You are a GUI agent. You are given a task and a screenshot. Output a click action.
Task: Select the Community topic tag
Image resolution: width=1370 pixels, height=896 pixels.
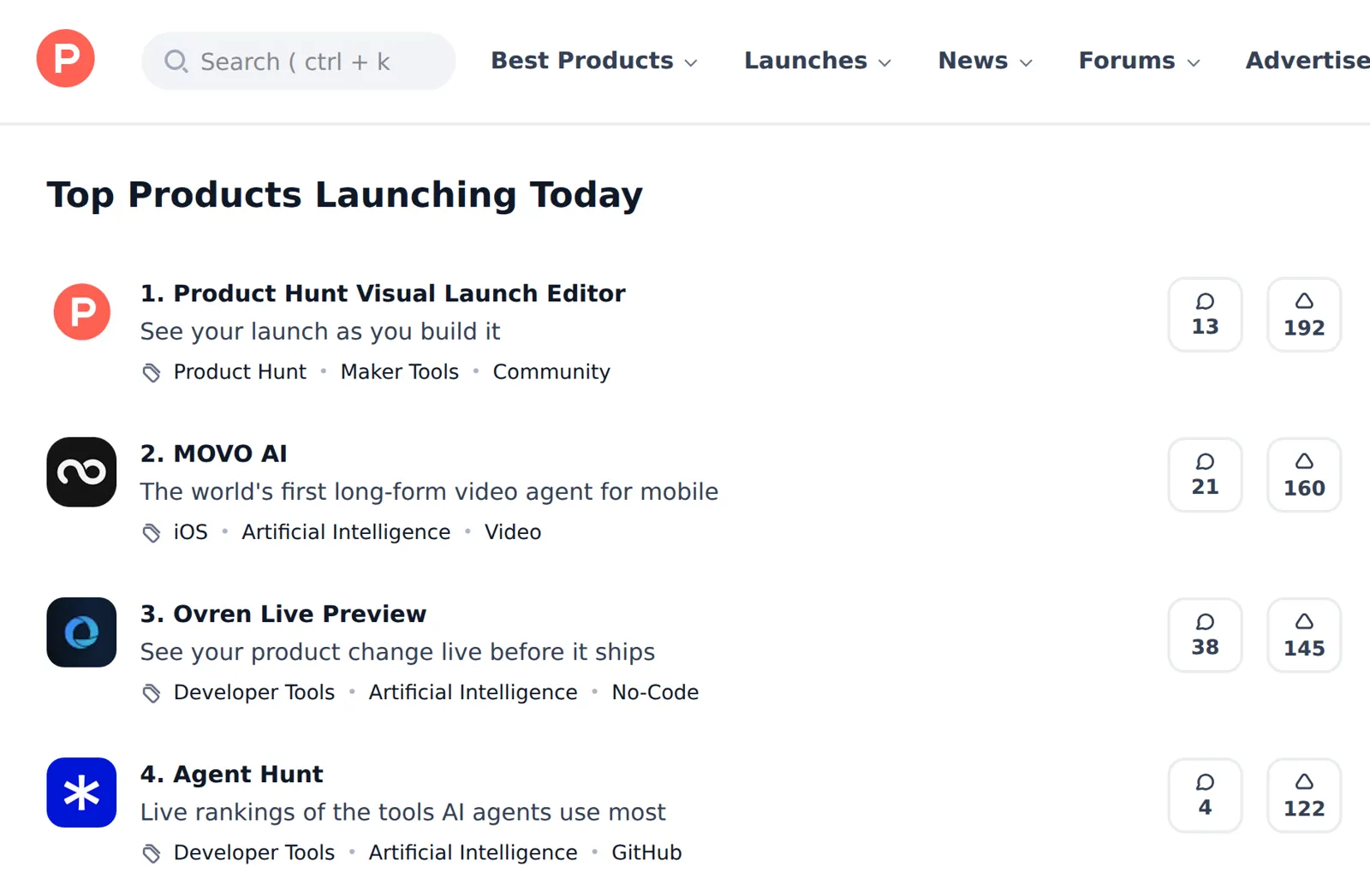pos(551,372)
